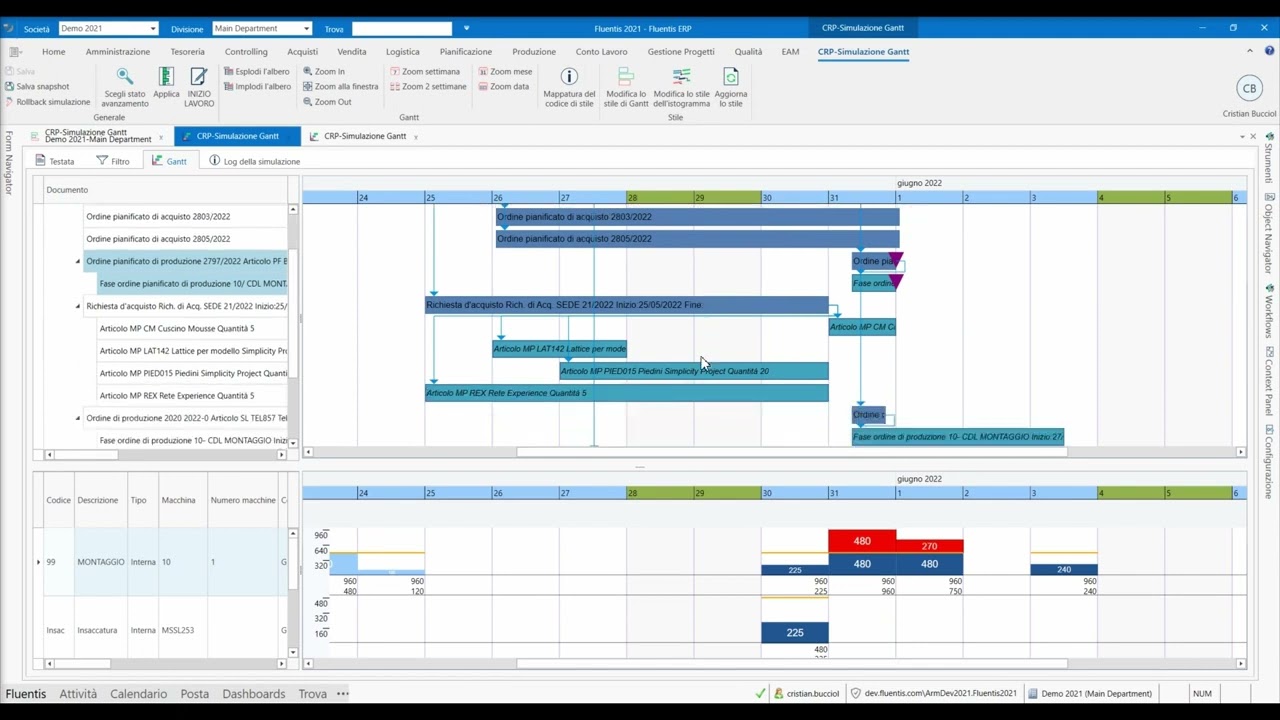
Task: Collapse the Richiesta d'acquisto SEDE 21/2022 node
Action: (78, 307)
